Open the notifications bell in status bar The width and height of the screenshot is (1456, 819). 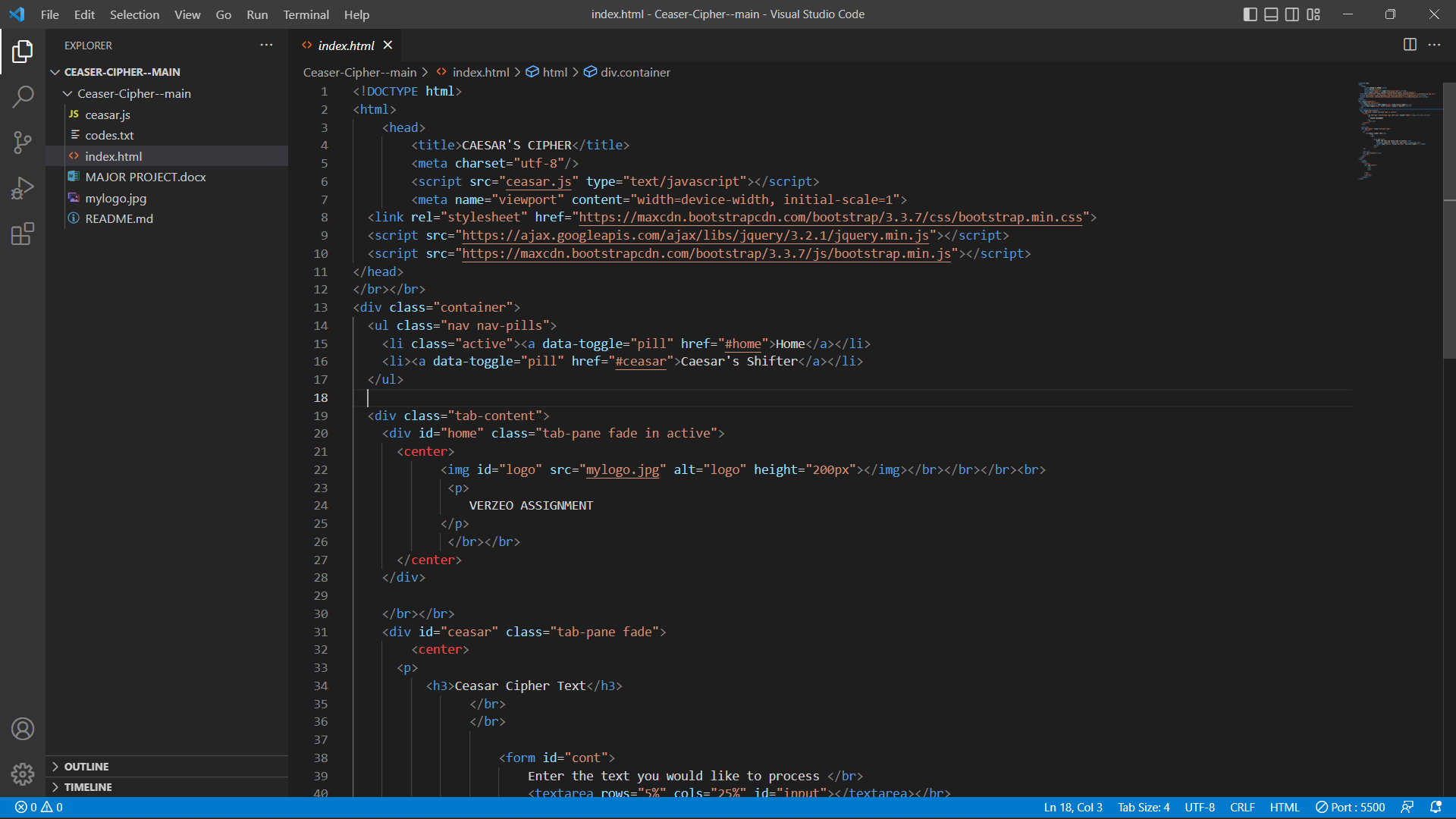pyautogui.click(x=1436, y=807)
